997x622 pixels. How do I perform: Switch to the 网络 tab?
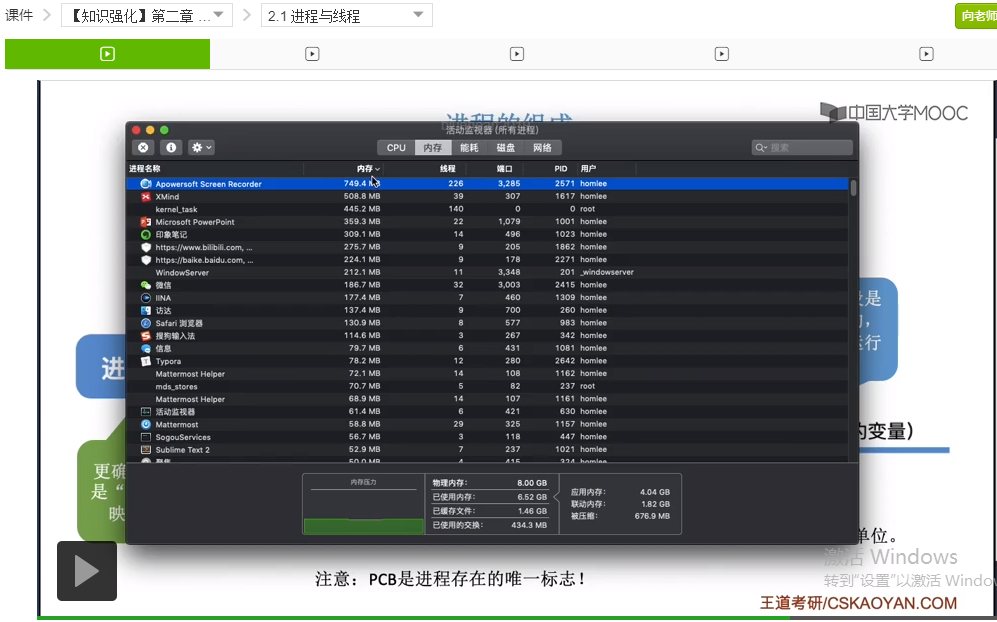[x=542, y=148]
